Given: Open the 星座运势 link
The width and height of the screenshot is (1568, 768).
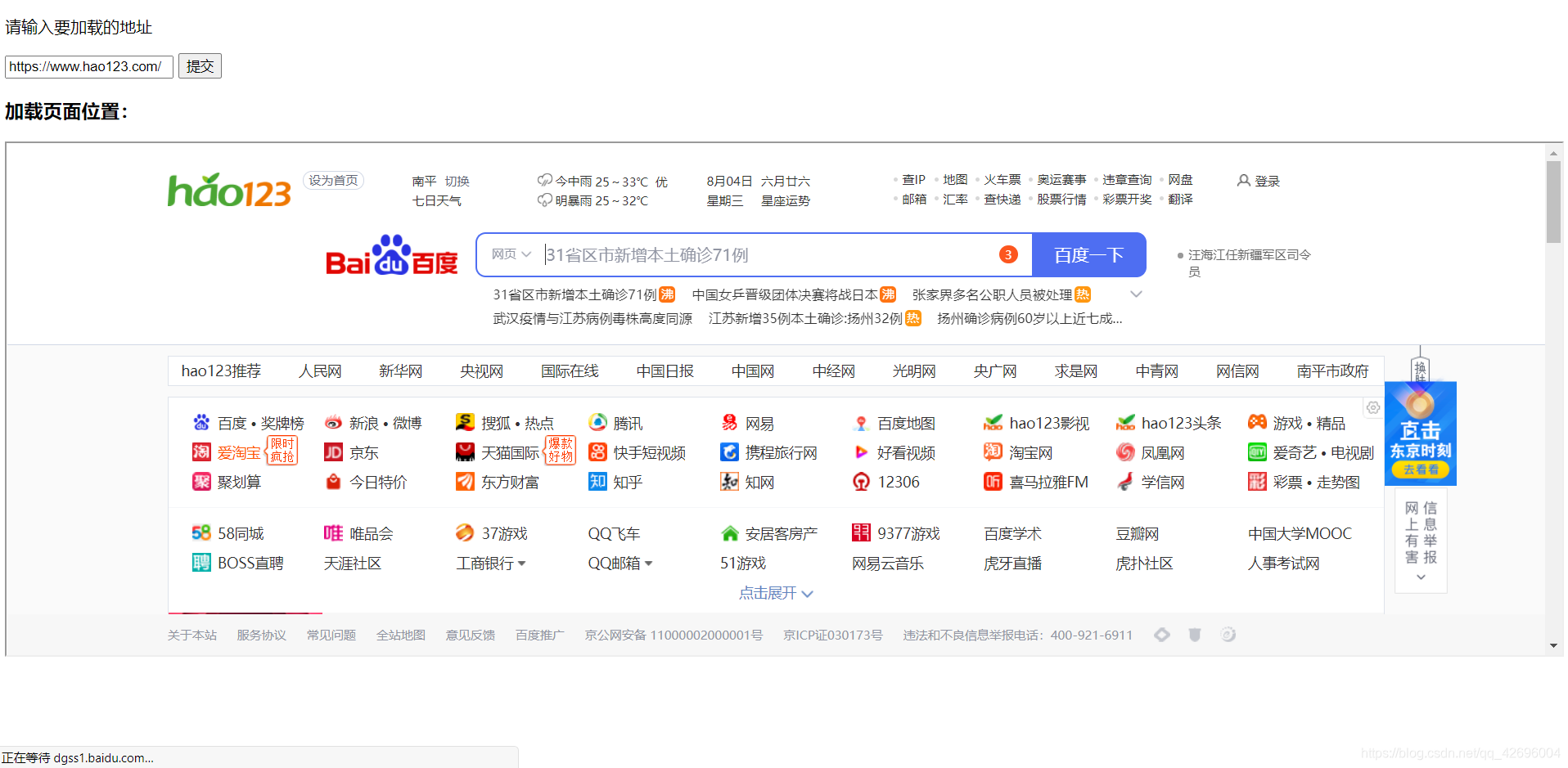Looking at the screenshot, I should [785, 201].
